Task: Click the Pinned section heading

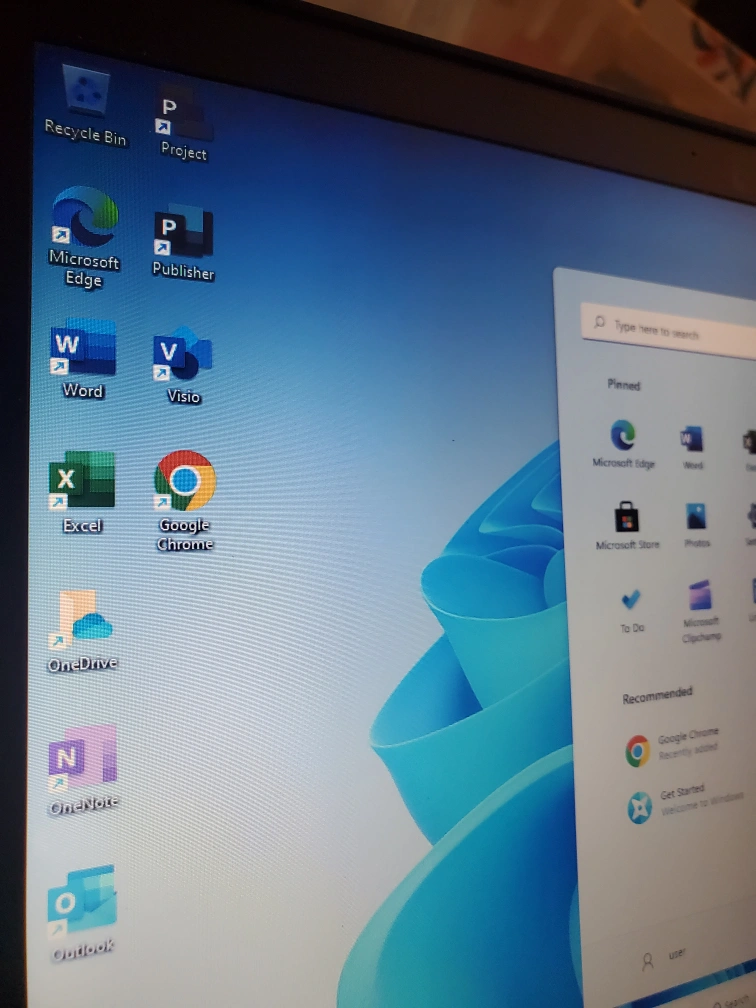Action: click(x=624, y=385)
